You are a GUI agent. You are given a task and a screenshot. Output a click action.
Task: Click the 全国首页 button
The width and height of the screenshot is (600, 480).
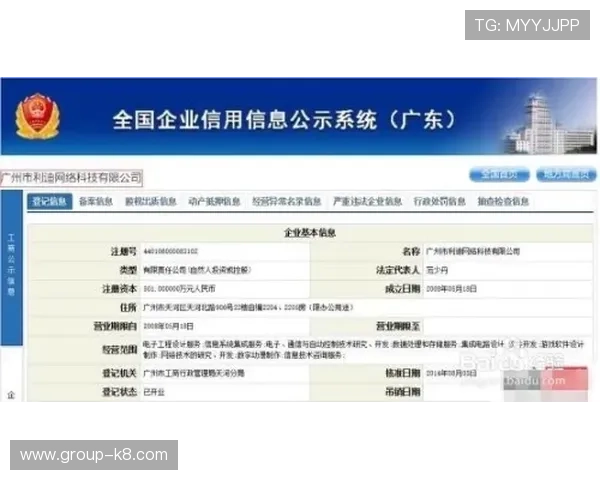pos(499,175)
